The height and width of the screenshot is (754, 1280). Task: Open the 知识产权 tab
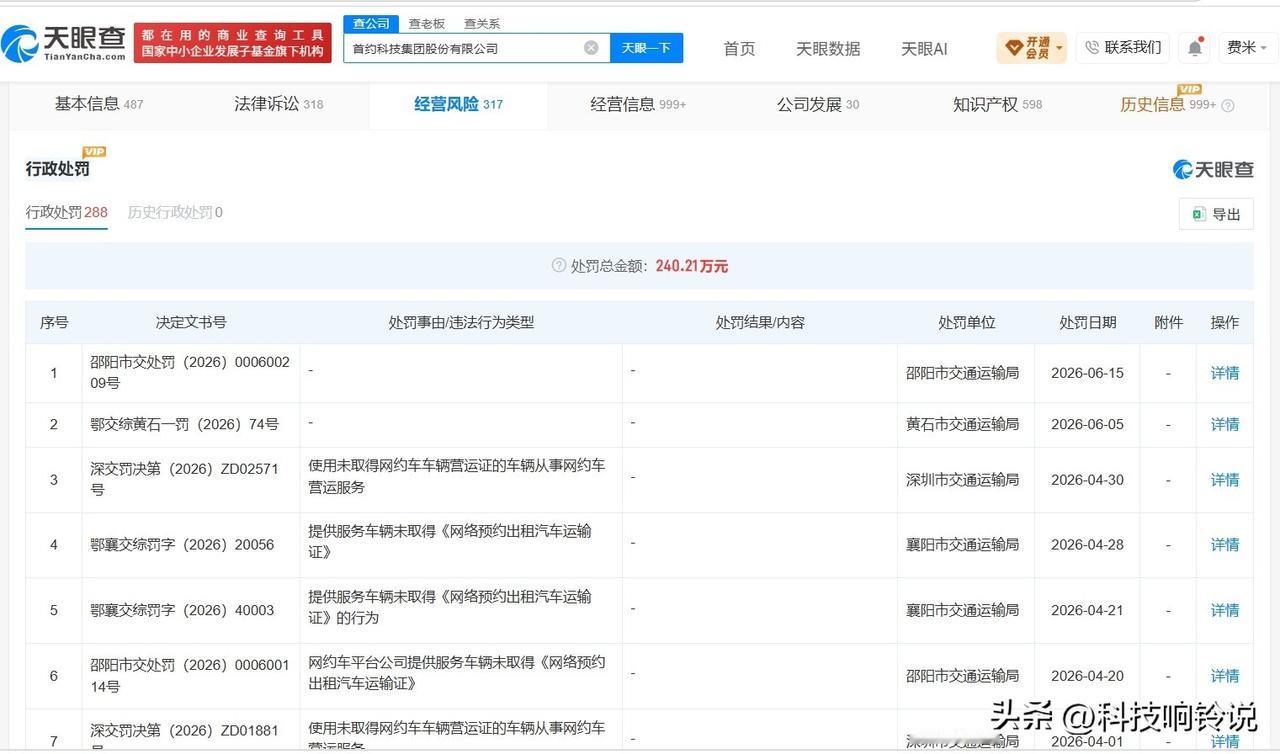997,104
